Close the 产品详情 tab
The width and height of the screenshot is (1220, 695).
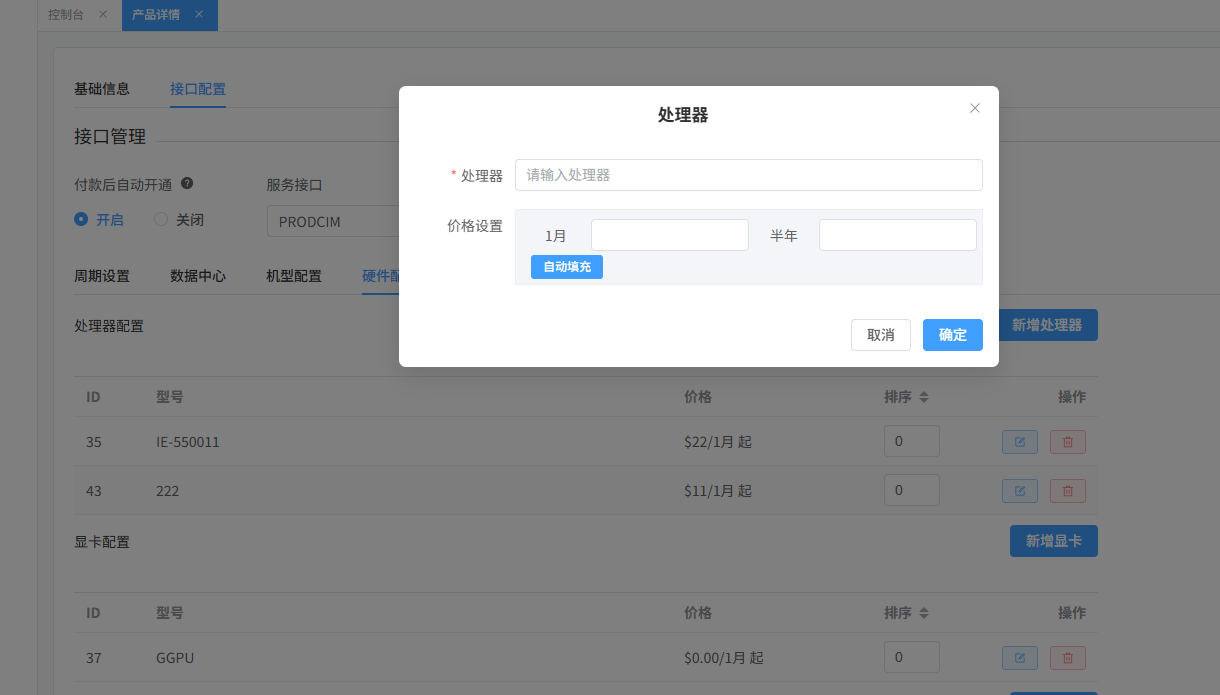point(199,15)
